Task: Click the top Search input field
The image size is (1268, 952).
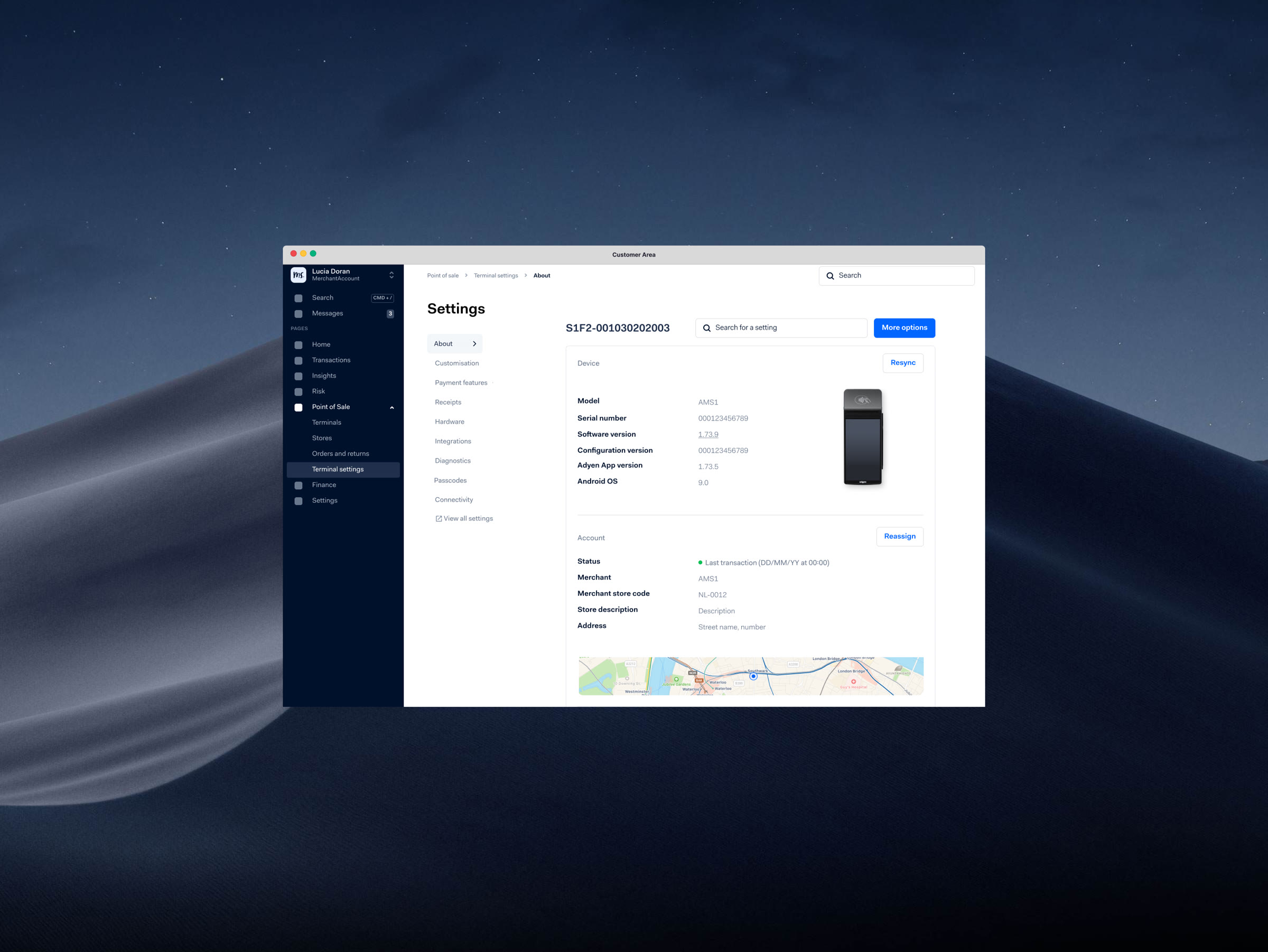Action: pos(897,276)
